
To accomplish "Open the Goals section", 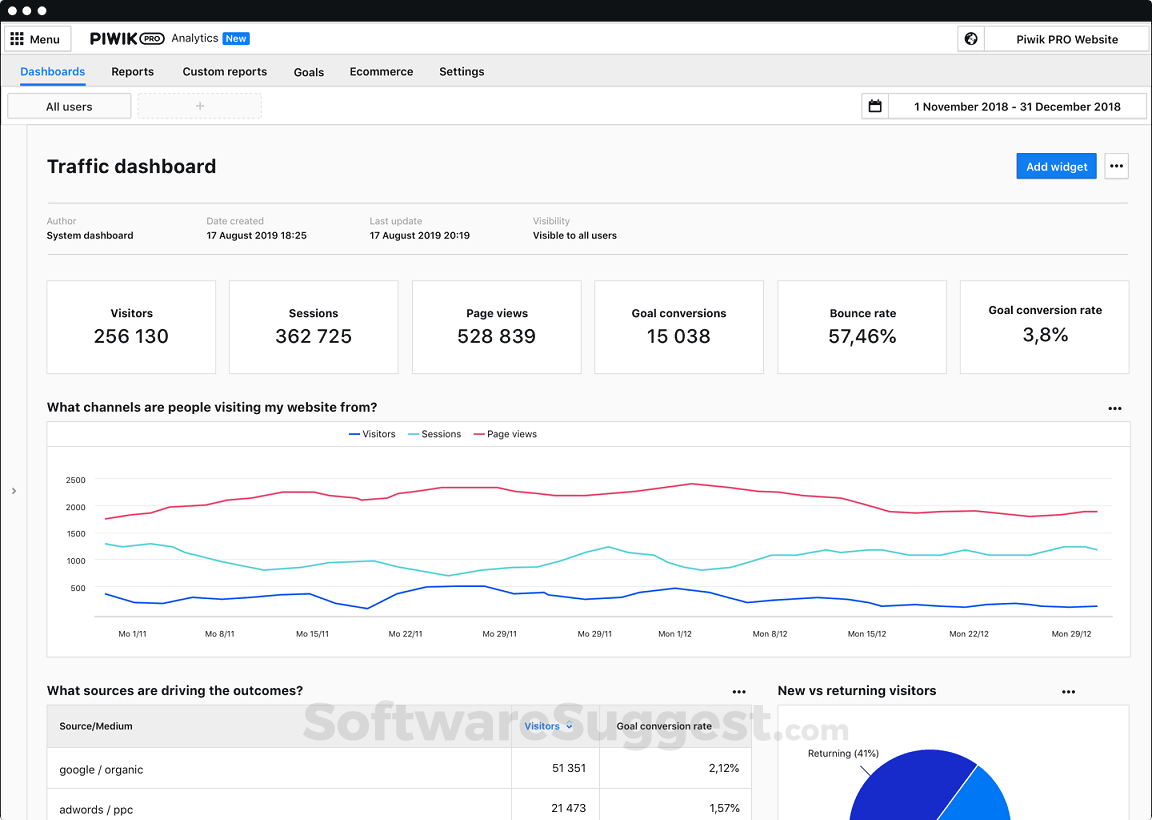I will 309,72.
